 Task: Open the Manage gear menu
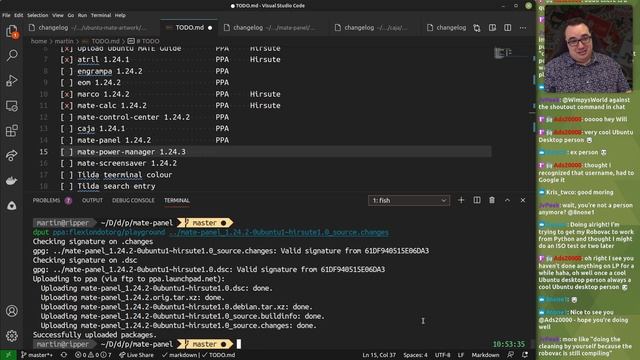tap(12, 336)
